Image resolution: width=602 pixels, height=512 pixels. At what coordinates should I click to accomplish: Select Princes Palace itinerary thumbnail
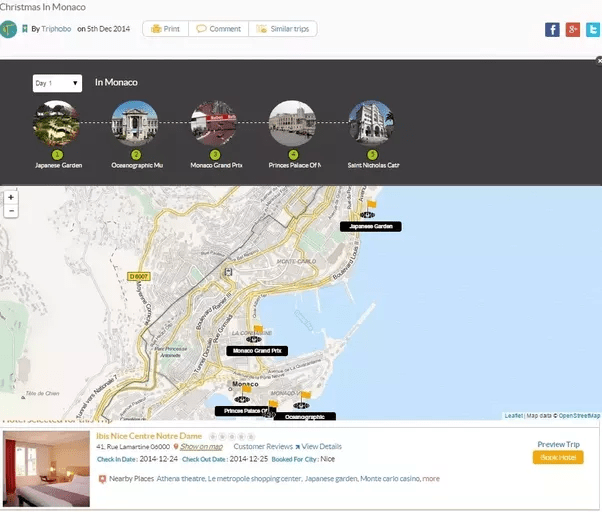tap(293, 123)
